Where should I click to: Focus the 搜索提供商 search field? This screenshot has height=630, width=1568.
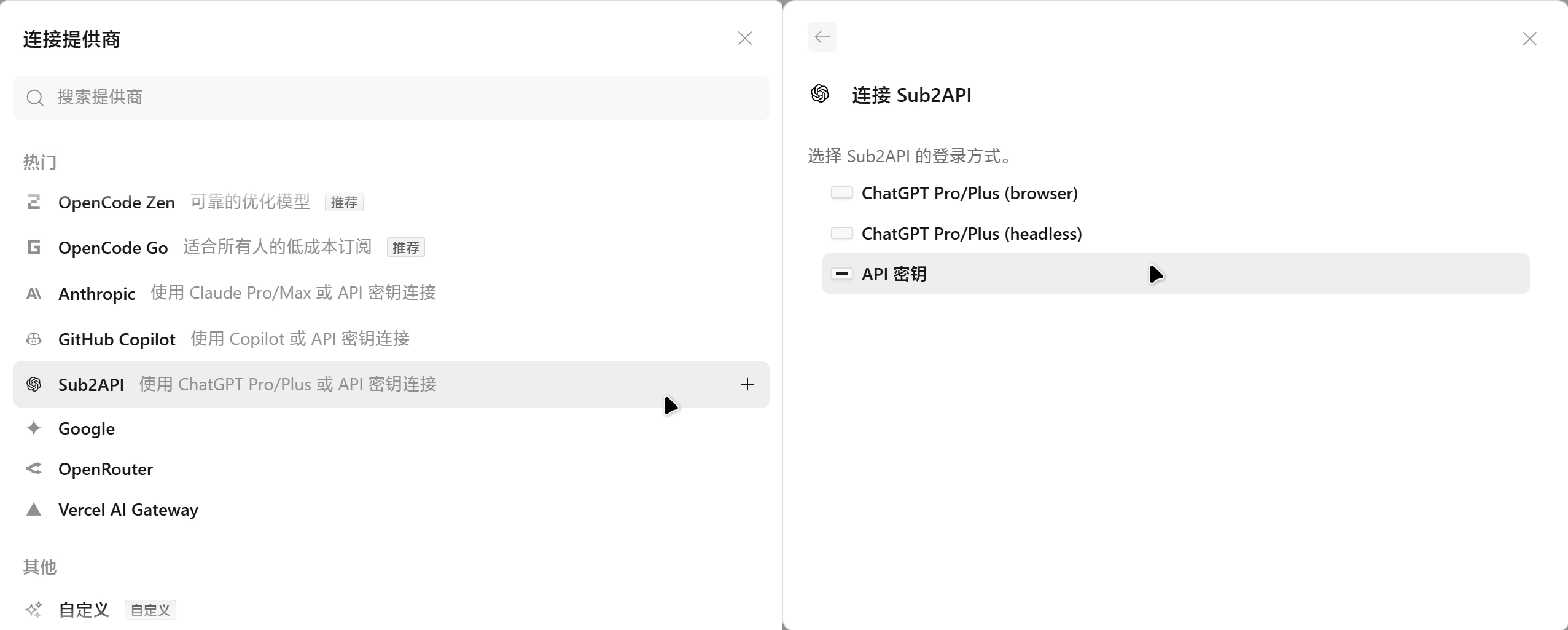[391, 98]
